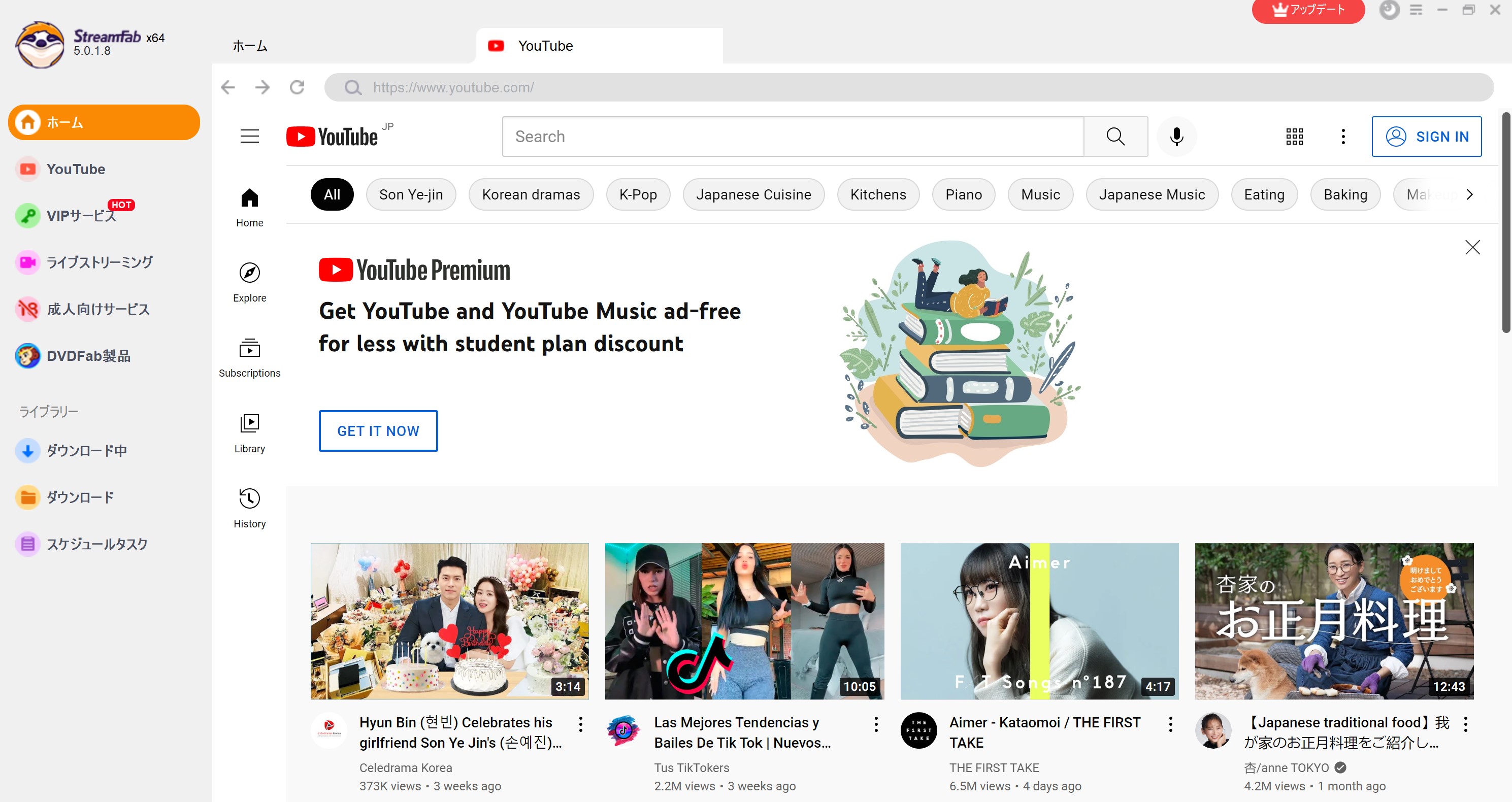1512x802 pixels.
Task: Open ライブストリーミング section
Action: [84, 262]
